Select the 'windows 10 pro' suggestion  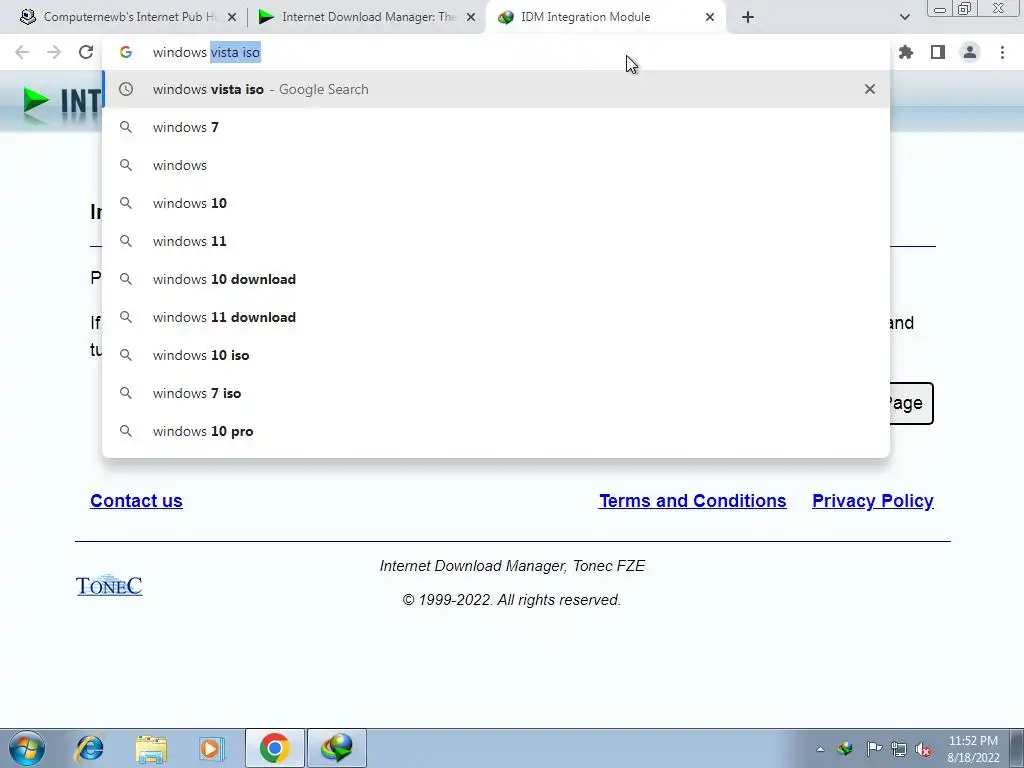[x=496, y=431]
